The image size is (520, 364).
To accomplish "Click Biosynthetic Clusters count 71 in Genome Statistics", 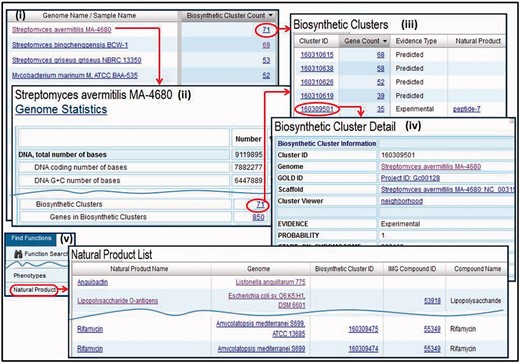I will [x=260, y=205].
